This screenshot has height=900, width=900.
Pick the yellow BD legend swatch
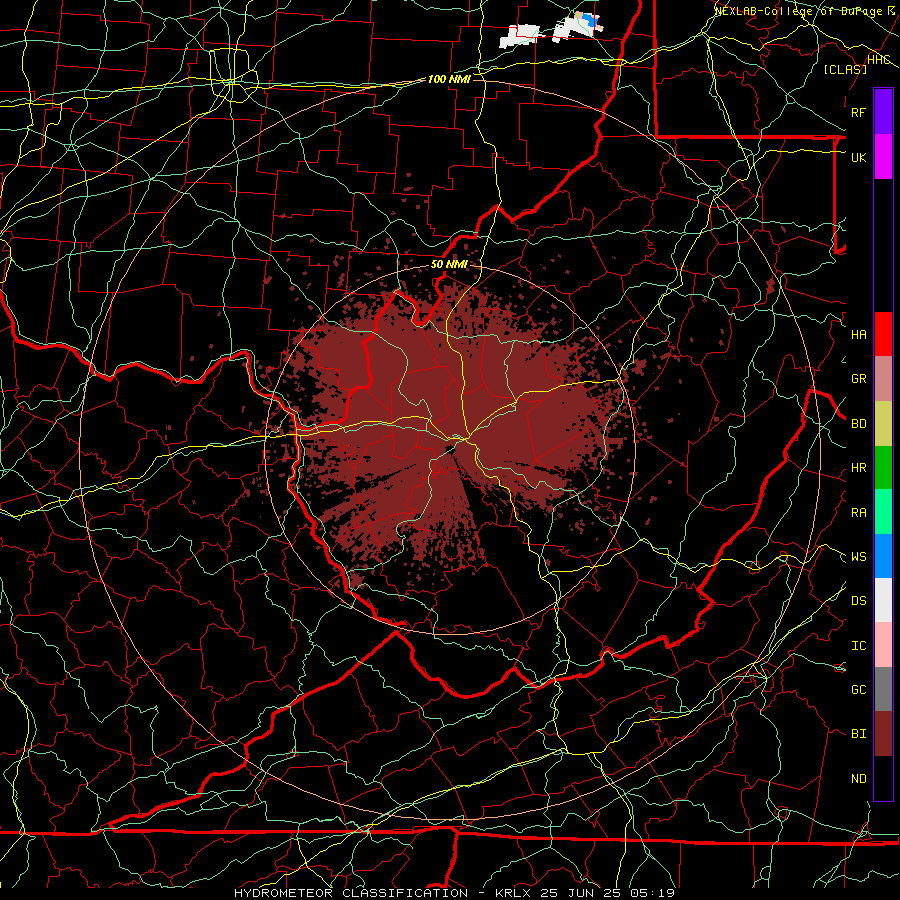[x=883, y=423]
